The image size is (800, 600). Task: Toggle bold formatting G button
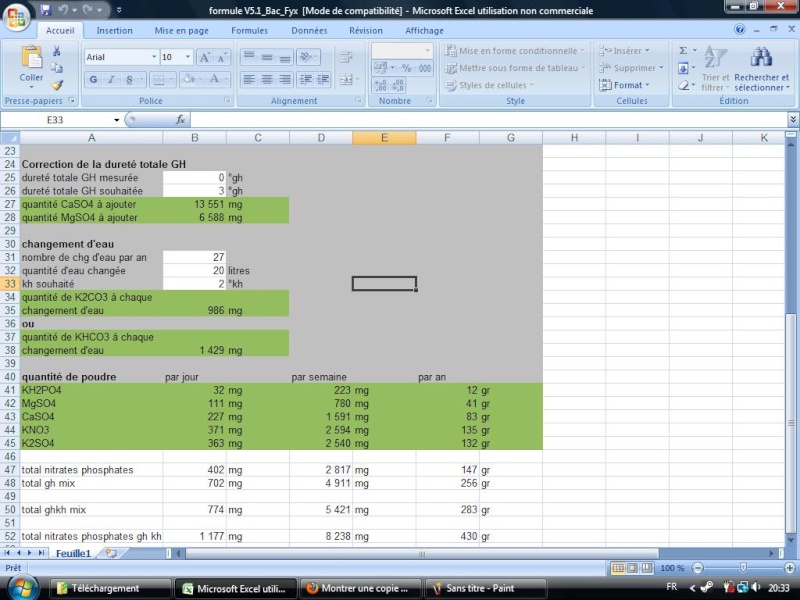click(x=93, y=79)
